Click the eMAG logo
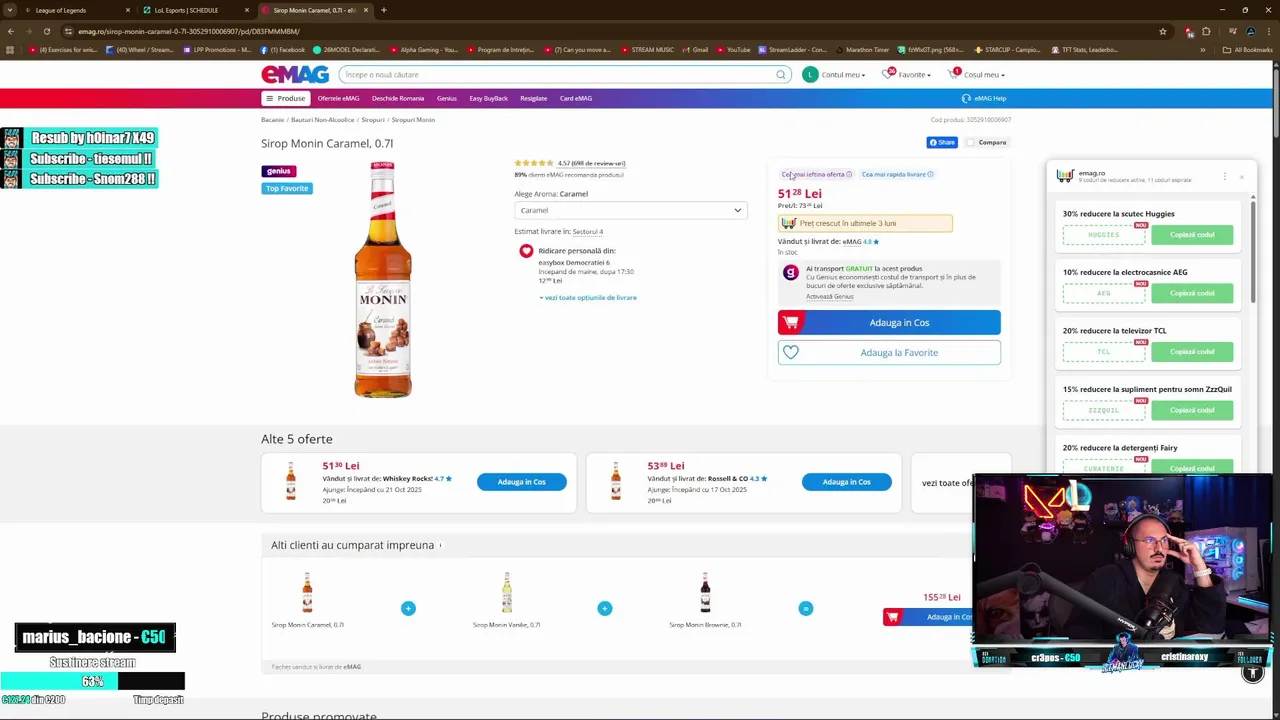Viewport: 1280px width, 720px height. point(295,75)
